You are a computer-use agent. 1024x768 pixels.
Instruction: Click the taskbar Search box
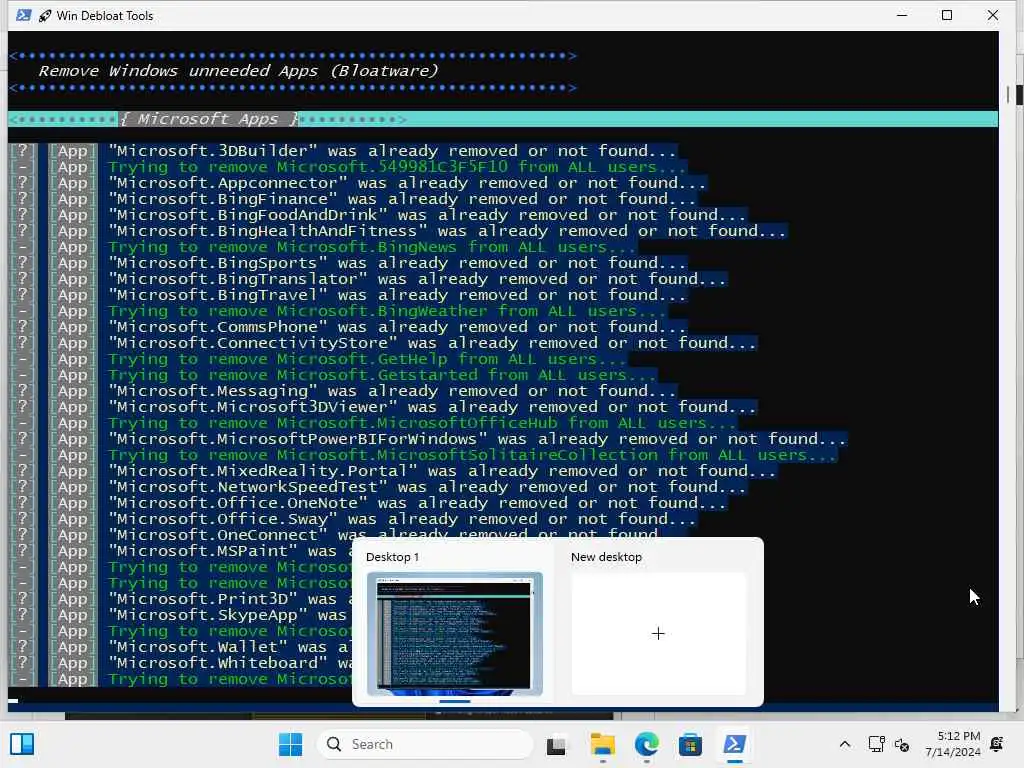click(x=424, y=744)
